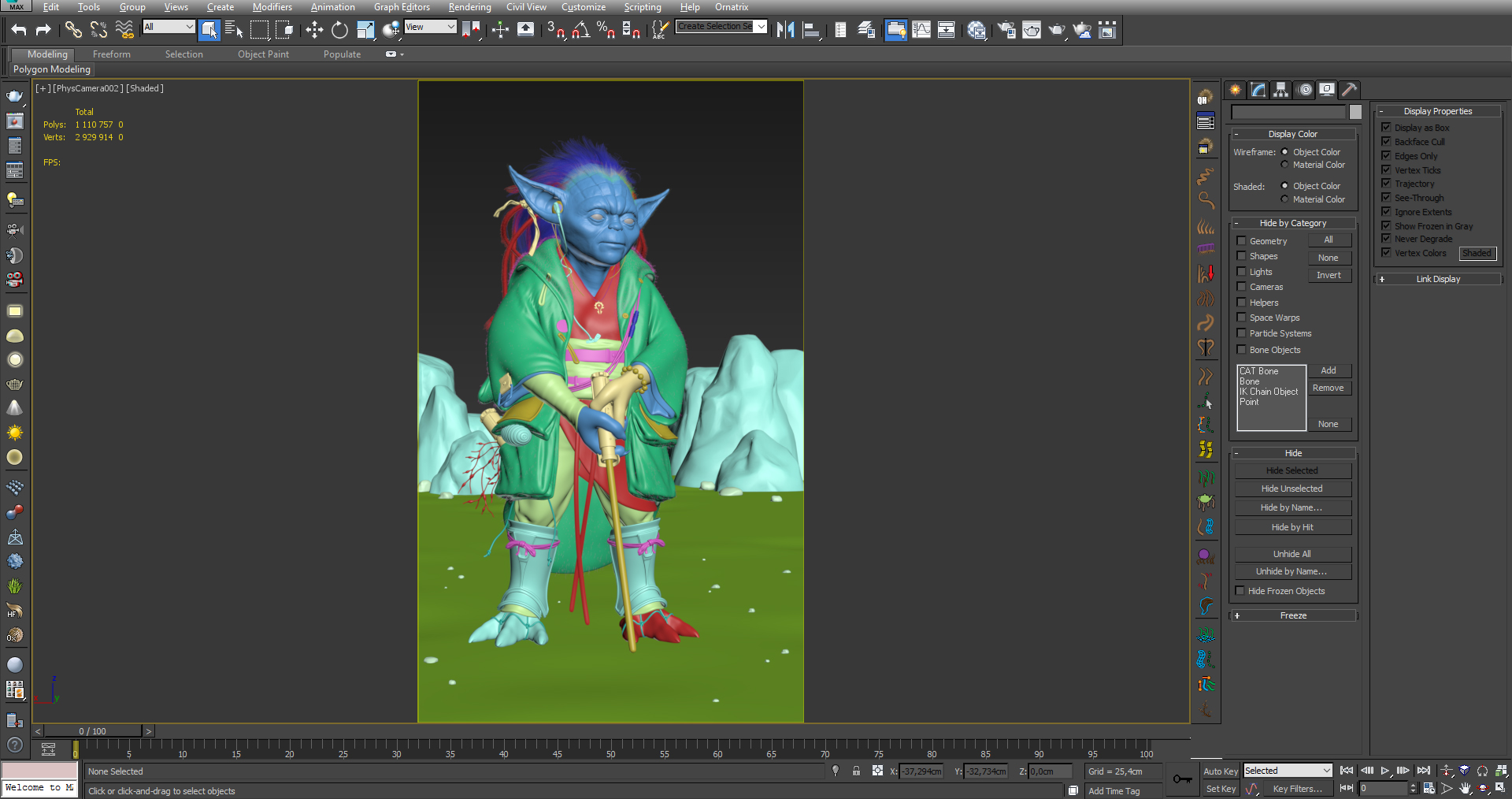1512x799 pixels.
Task: Toggle Display as Box checkbox
Action: (x=1386, y=127)
